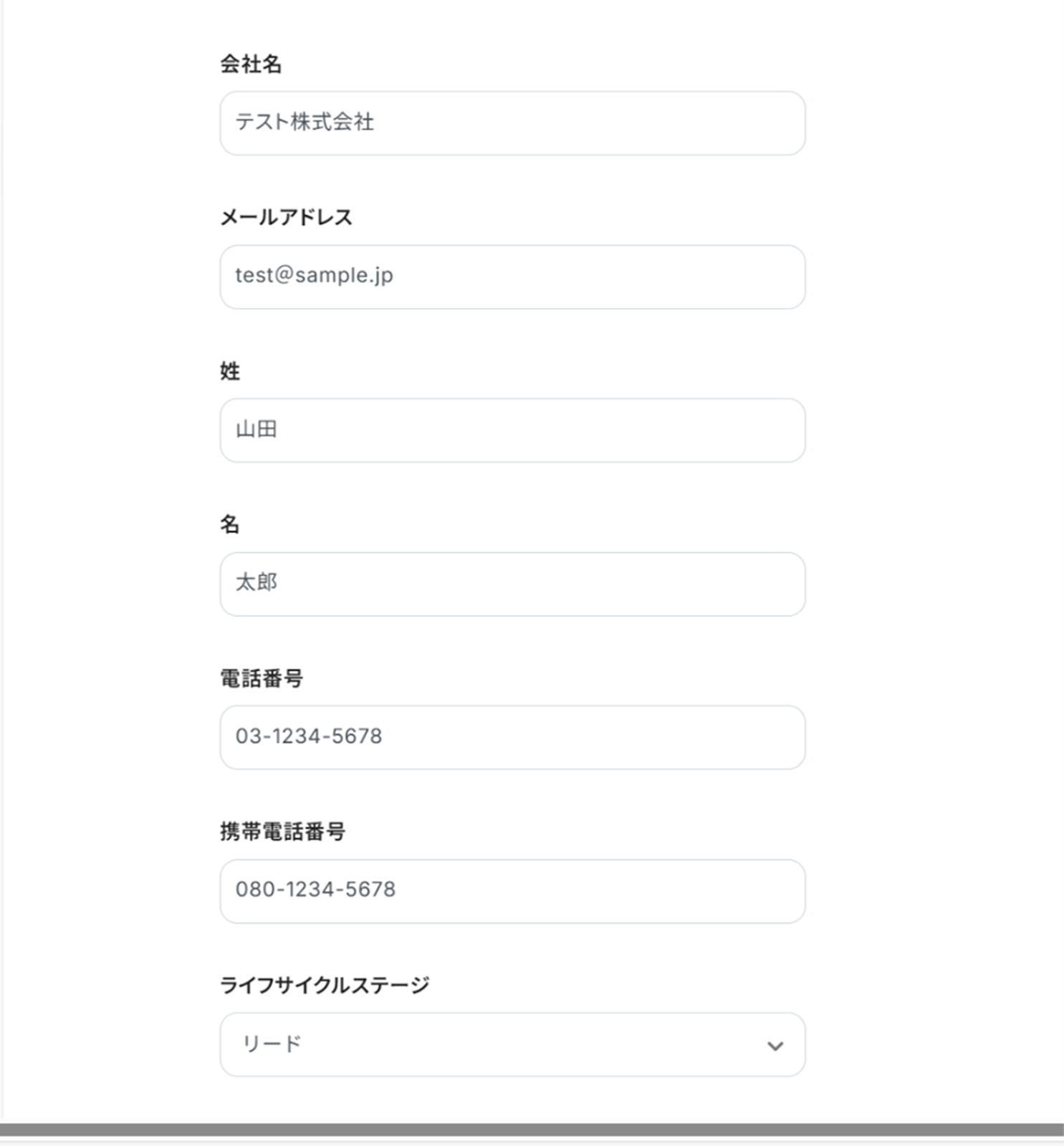The height and width of the screenshot is (1146, 1064).
Task: Click the 携帯電話番号 label
Action: point(282,832)
